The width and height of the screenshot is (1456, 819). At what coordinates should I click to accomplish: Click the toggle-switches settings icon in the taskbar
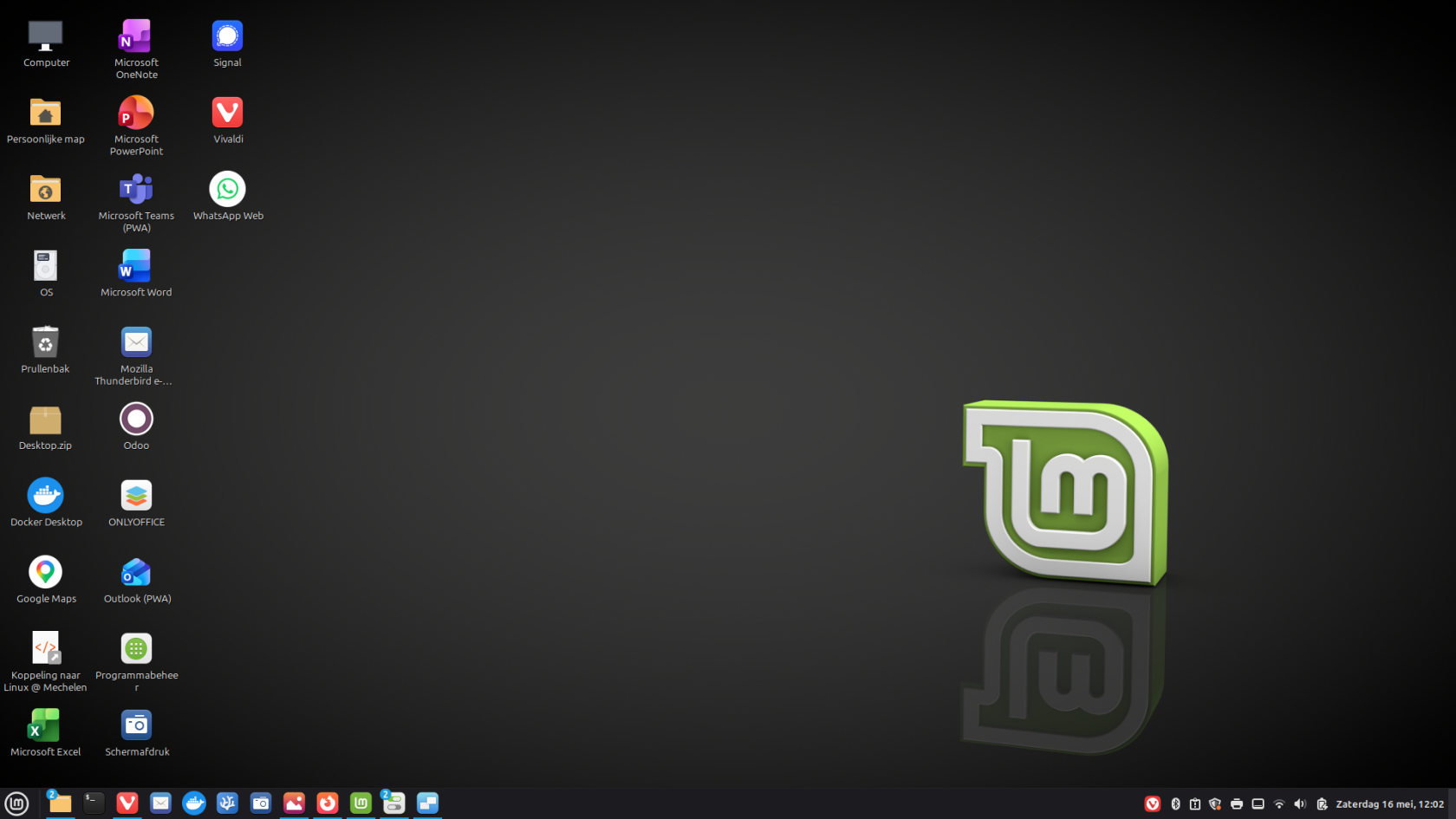[394, 803]
